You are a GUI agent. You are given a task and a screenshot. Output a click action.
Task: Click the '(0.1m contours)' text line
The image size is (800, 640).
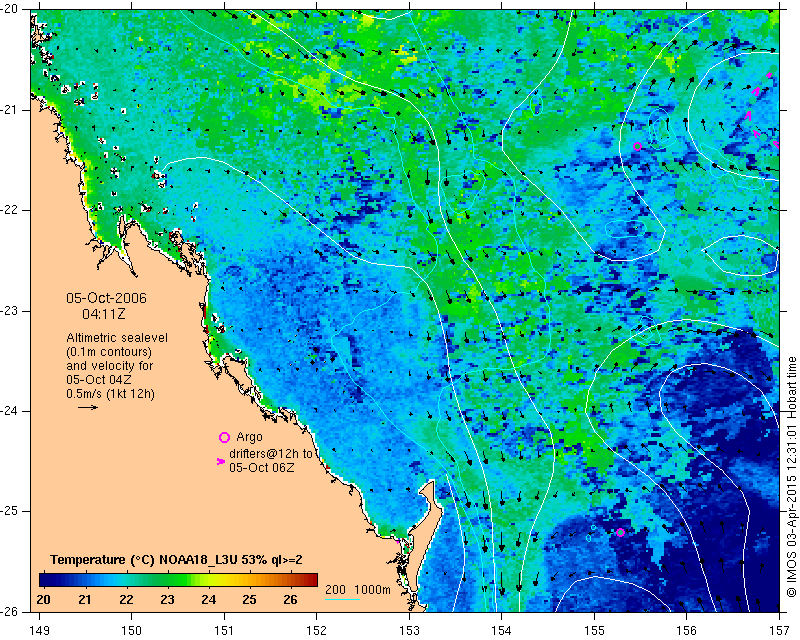(109, 352)
